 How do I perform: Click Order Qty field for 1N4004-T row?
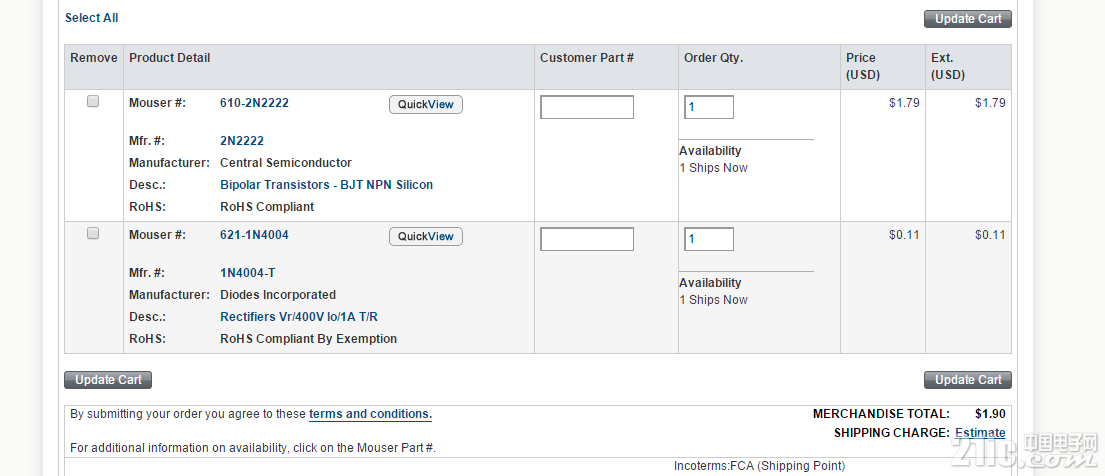[x=708, y=239]
